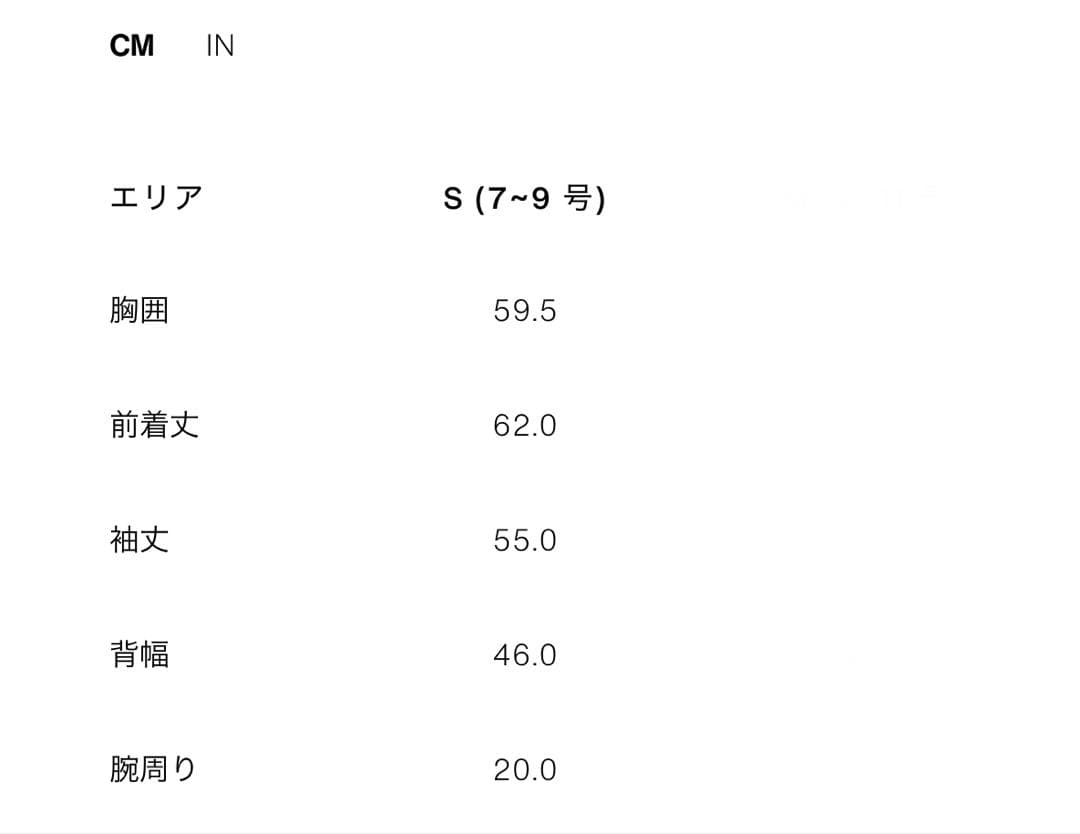Click the 62.0 front length value
Viewport: 1080px width, 834px height.
(x=525, y=425)
